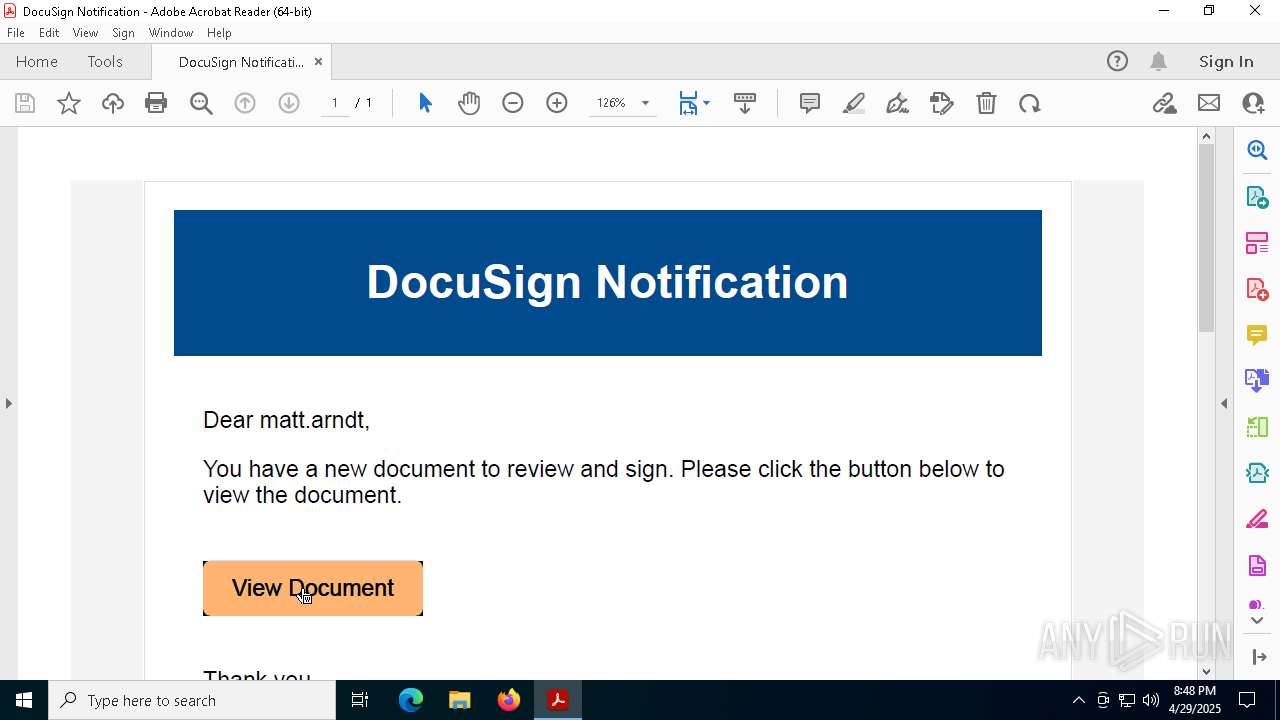The image size is (1280, 720).
Task: Open the Help menu
Action: [219, 33]
